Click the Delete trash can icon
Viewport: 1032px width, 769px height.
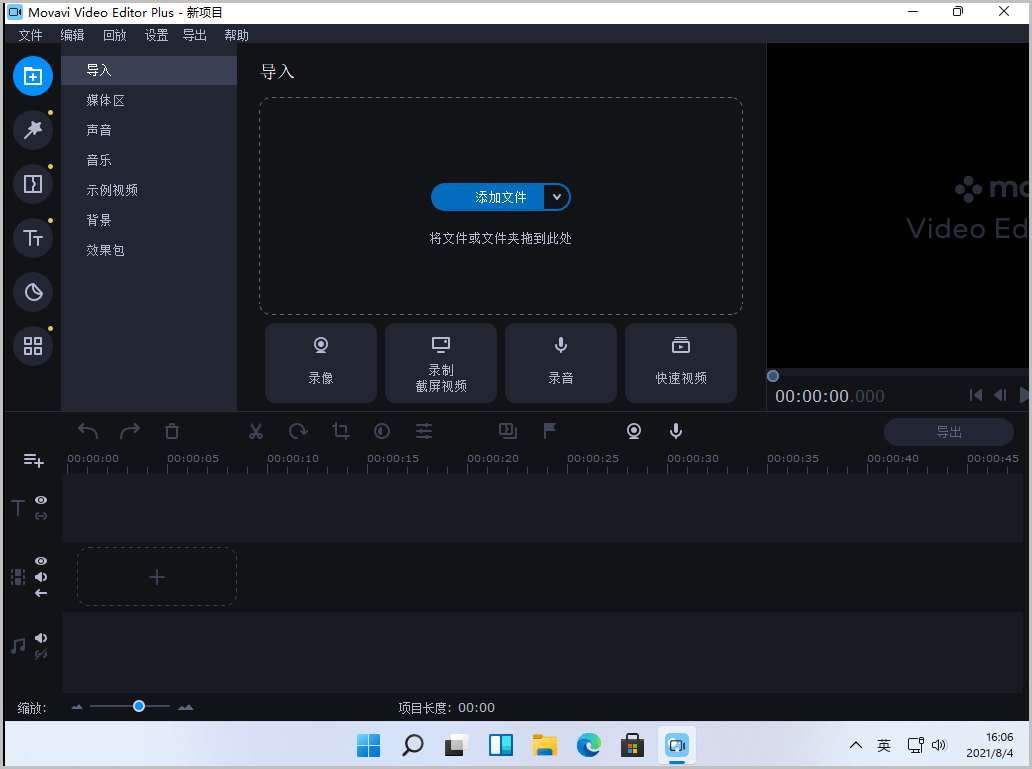(x=172, y=431)
